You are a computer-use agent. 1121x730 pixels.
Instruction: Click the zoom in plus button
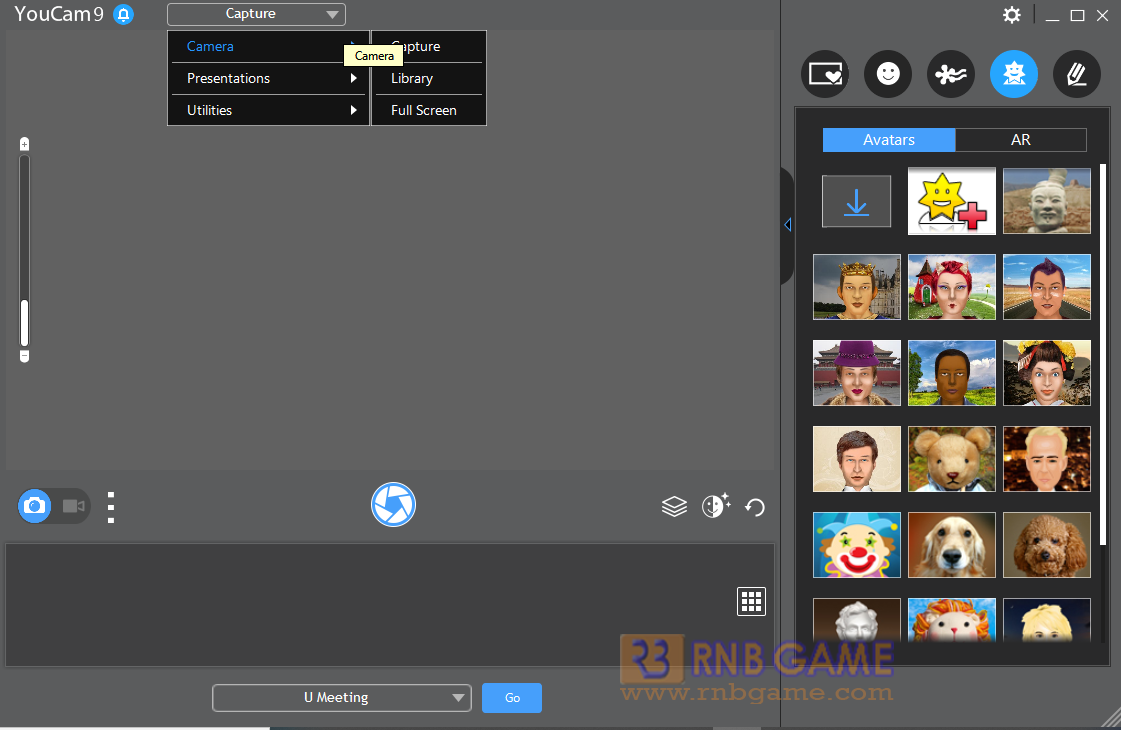pyautogui.click(x=24, y=144)
